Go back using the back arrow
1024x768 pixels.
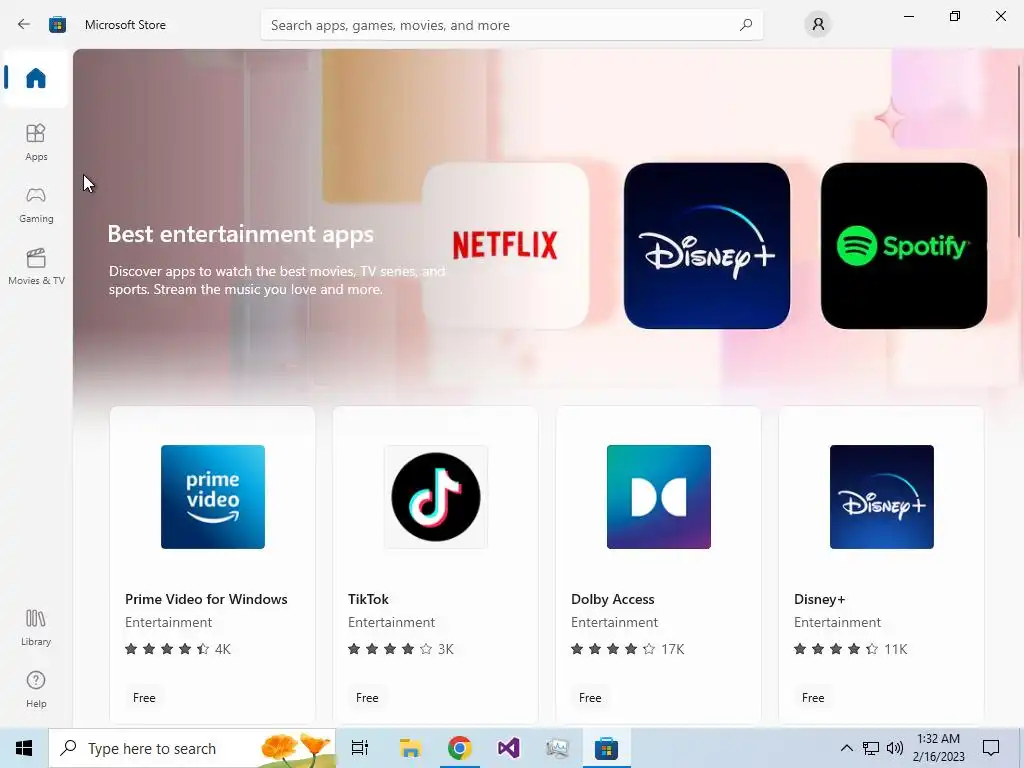(x=24, y=24)
